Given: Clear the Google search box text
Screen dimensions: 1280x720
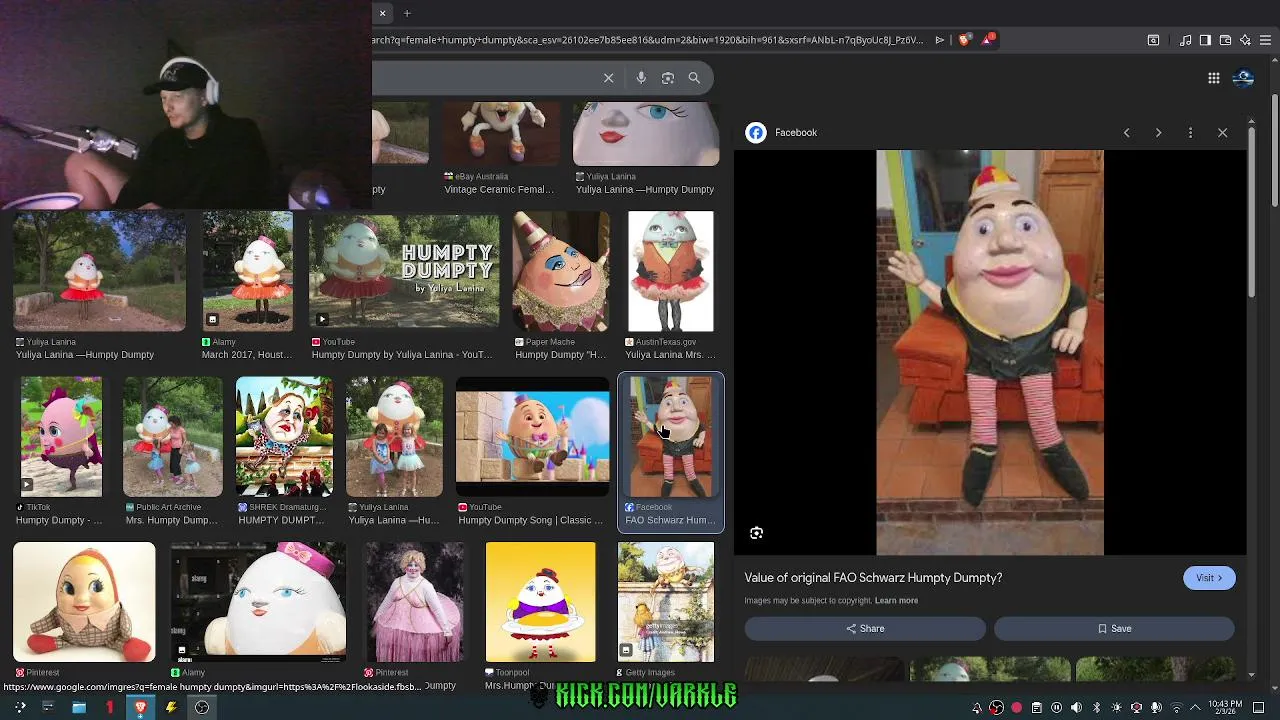Looking at the screenshot, I should 608,78.
